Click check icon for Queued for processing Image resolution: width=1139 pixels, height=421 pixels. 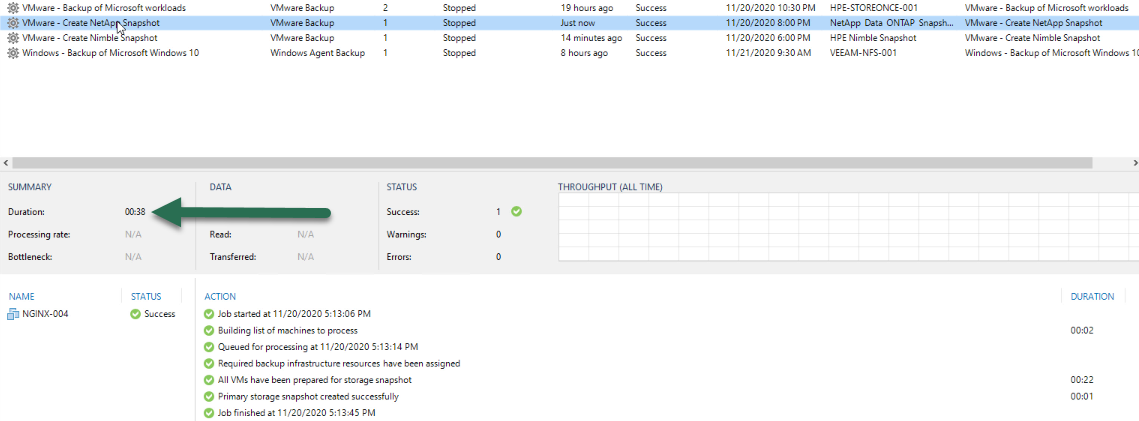[x=209, y=347]
